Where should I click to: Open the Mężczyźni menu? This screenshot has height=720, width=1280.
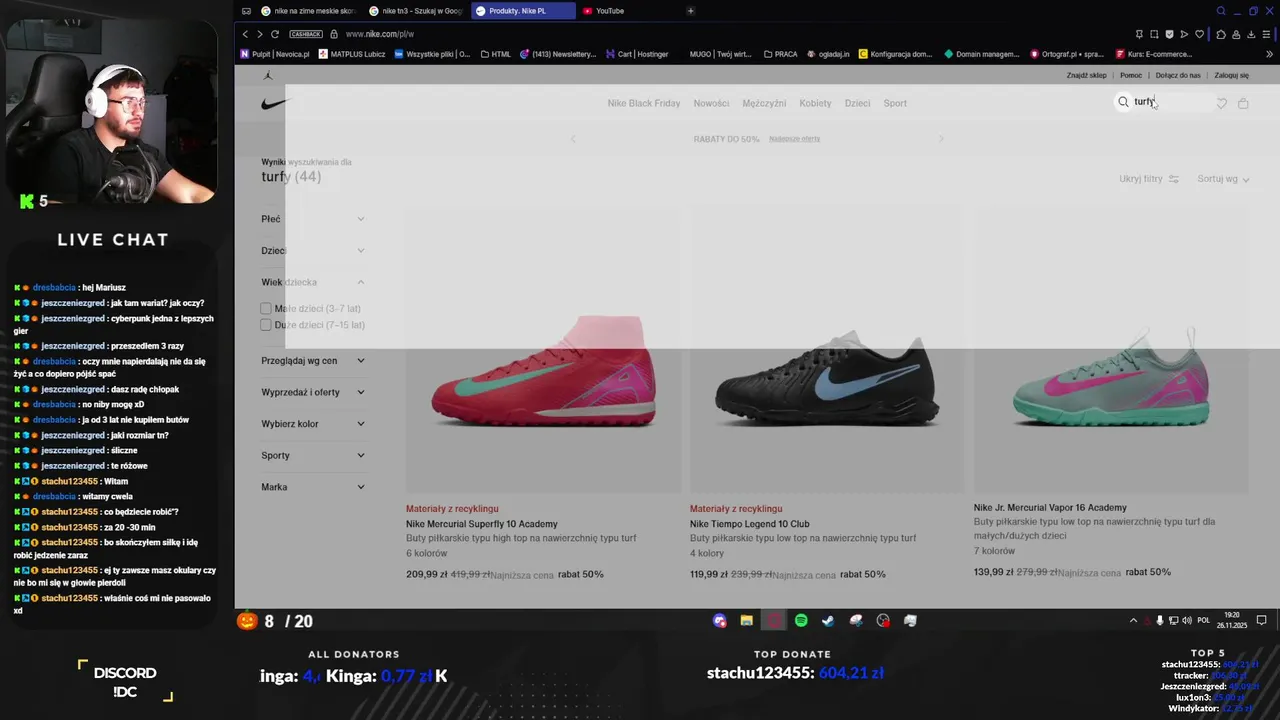[x=764, y=103]
